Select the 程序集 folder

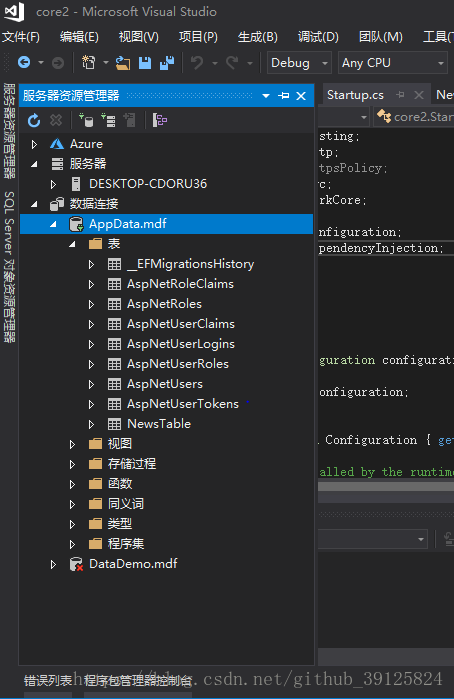(125, 544)
